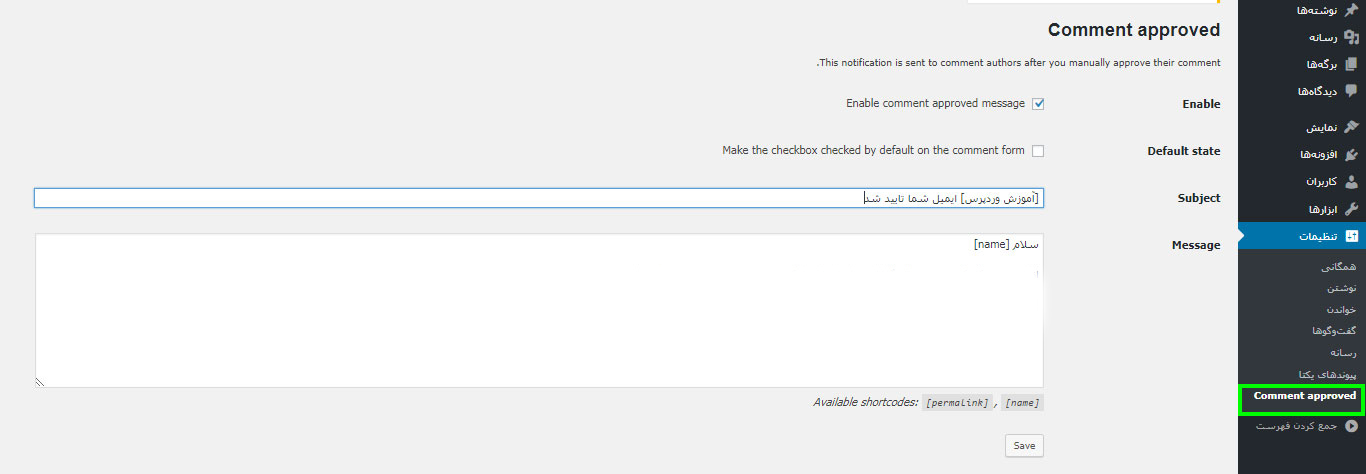Go to خواندن settings submenu

1342,309
